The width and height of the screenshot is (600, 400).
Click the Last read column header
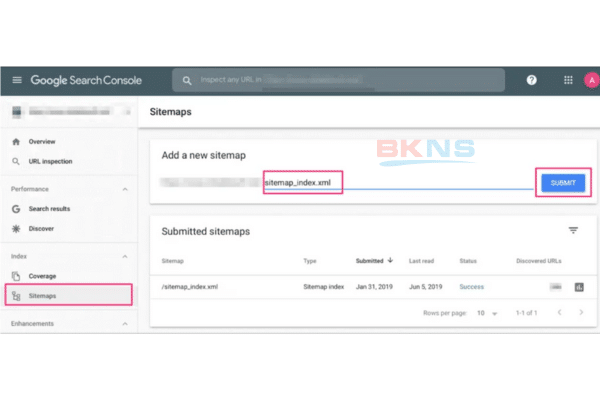421,261
